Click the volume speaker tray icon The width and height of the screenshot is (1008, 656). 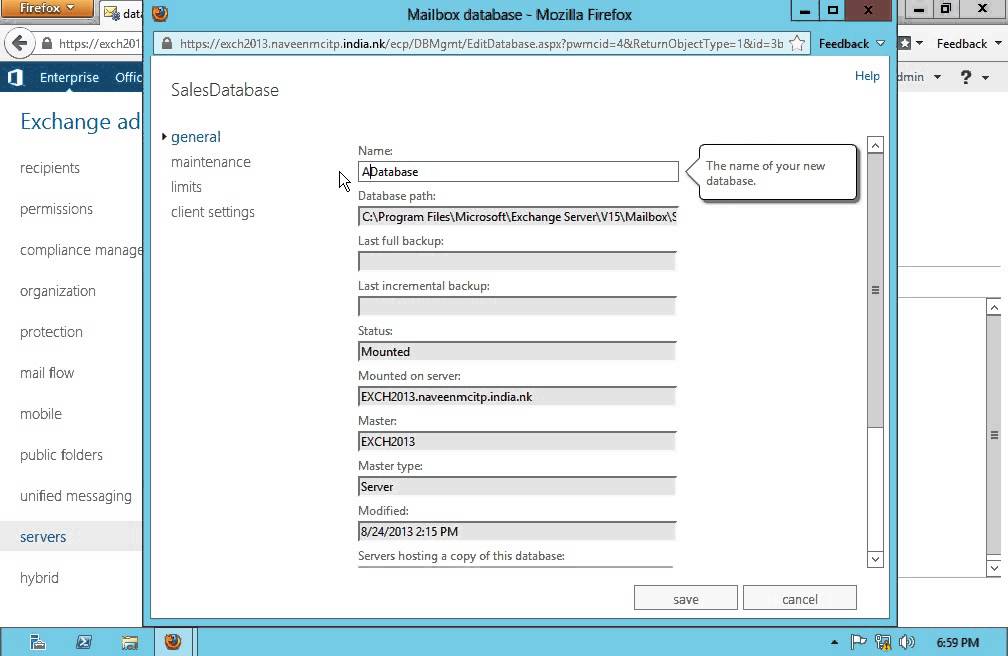(x=907, y=642)
